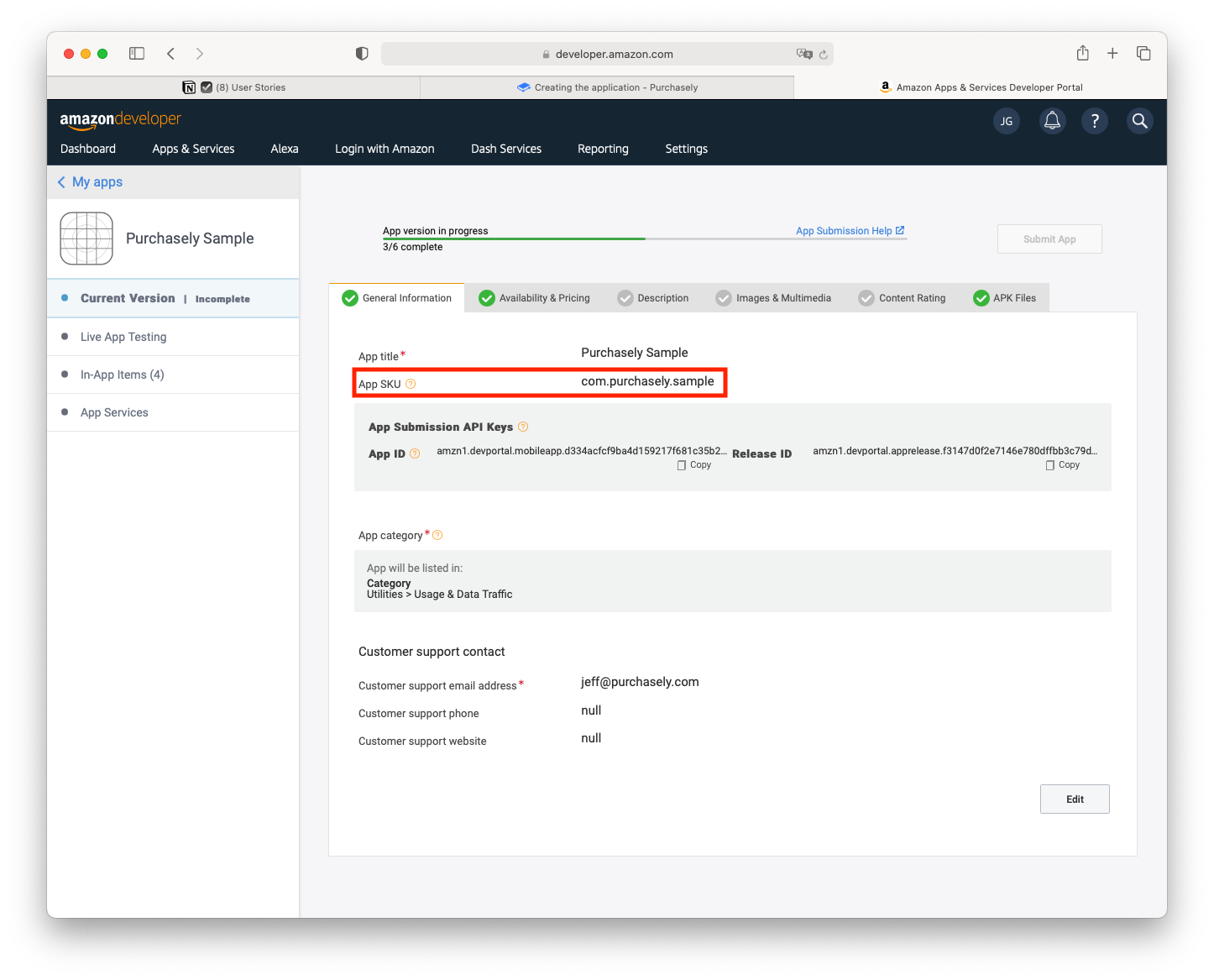Open In-App Items (4) in sidebar
Screen dimensions: 1214x980
point(173,375)
